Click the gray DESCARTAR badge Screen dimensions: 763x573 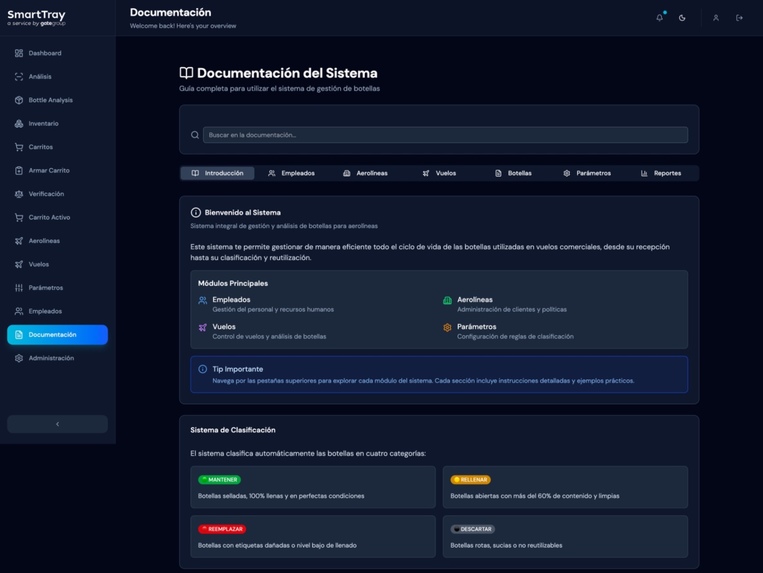click(x=472, y=529)
